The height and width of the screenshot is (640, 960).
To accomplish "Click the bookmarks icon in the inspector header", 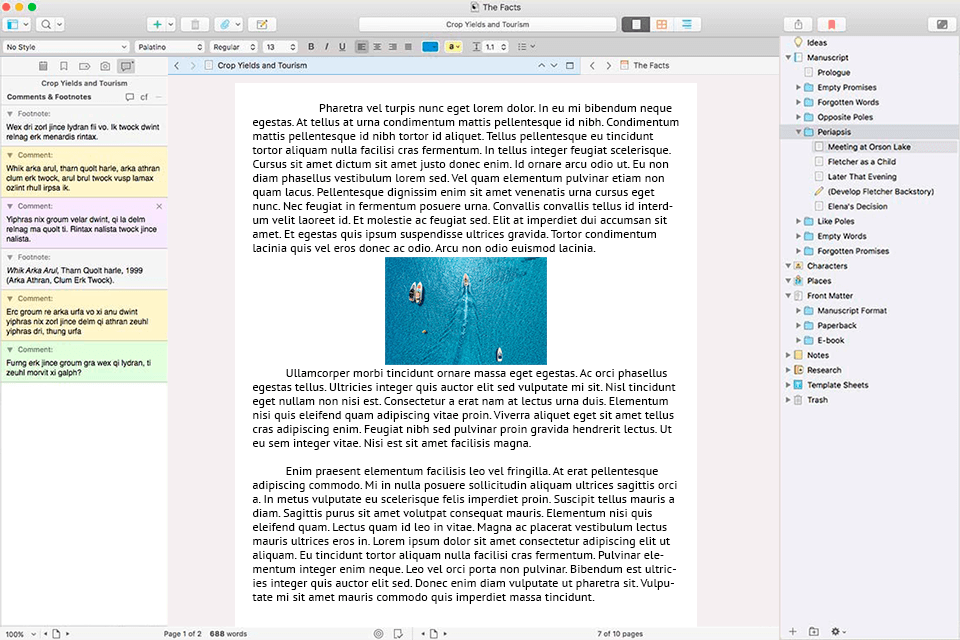I will click(x=63, y=66).
